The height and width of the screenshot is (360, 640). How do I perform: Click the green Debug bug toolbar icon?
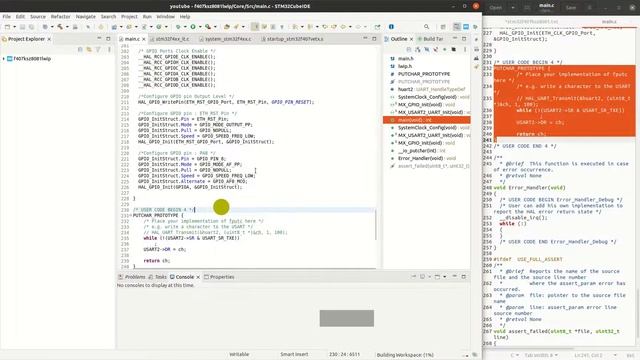178,27
